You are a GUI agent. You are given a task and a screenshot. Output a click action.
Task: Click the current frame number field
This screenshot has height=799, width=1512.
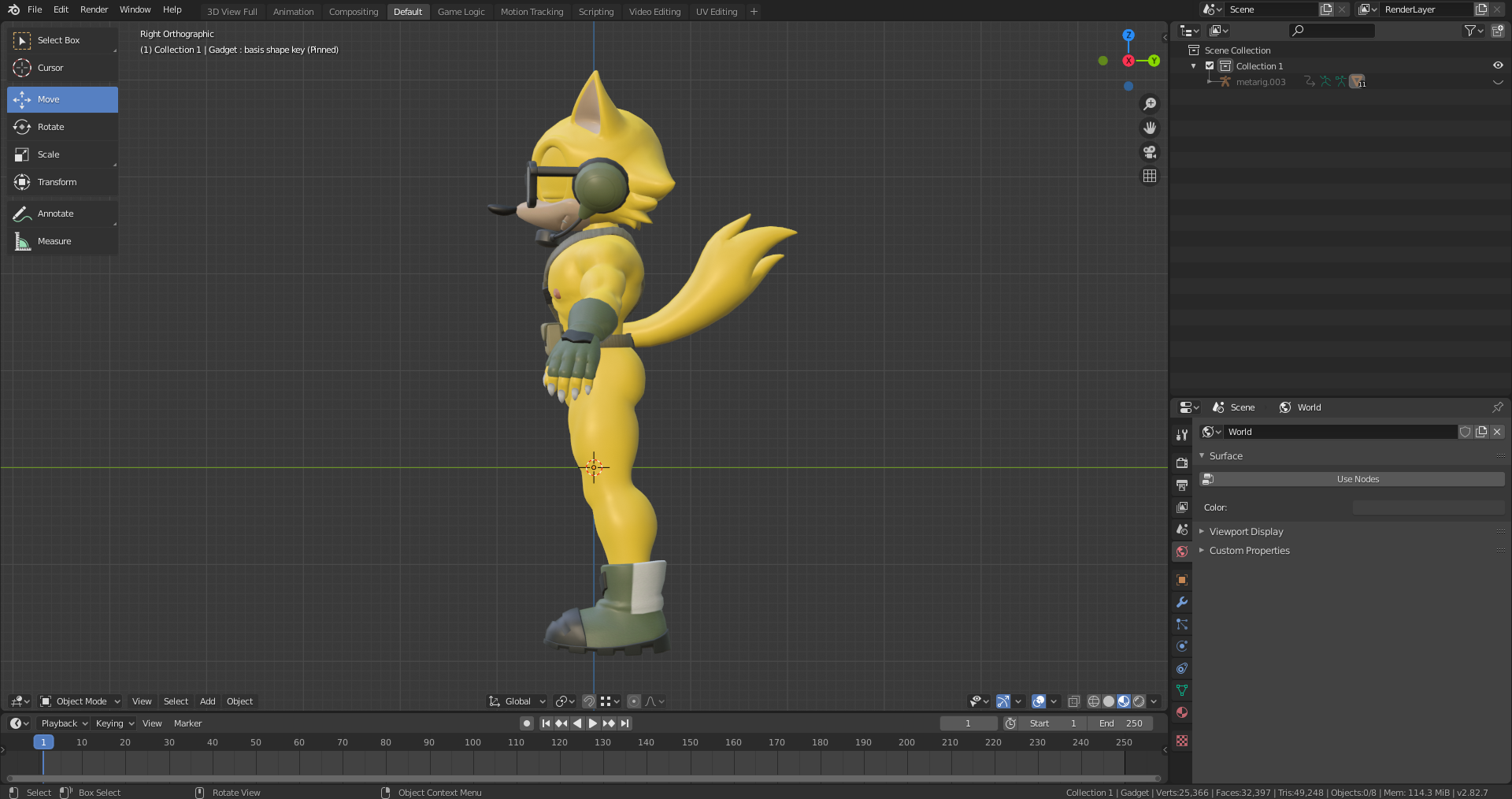point(969,723)
